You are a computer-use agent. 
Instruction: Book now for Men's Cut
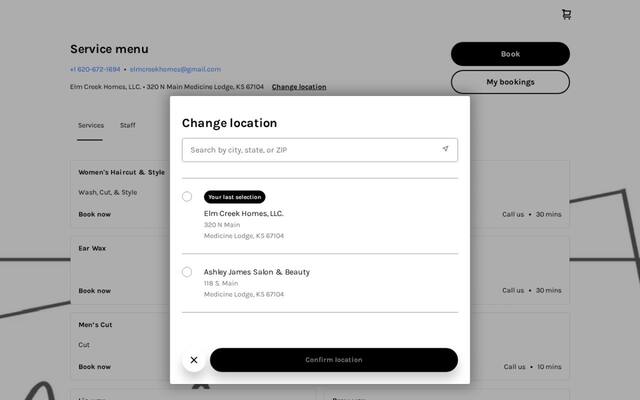coord(94,367)
